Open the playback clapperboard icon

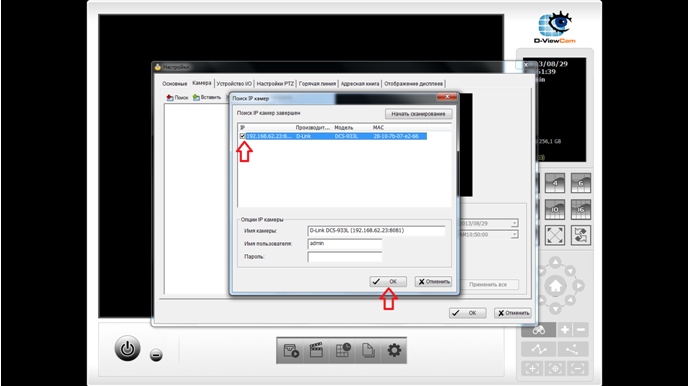[316, 350]
